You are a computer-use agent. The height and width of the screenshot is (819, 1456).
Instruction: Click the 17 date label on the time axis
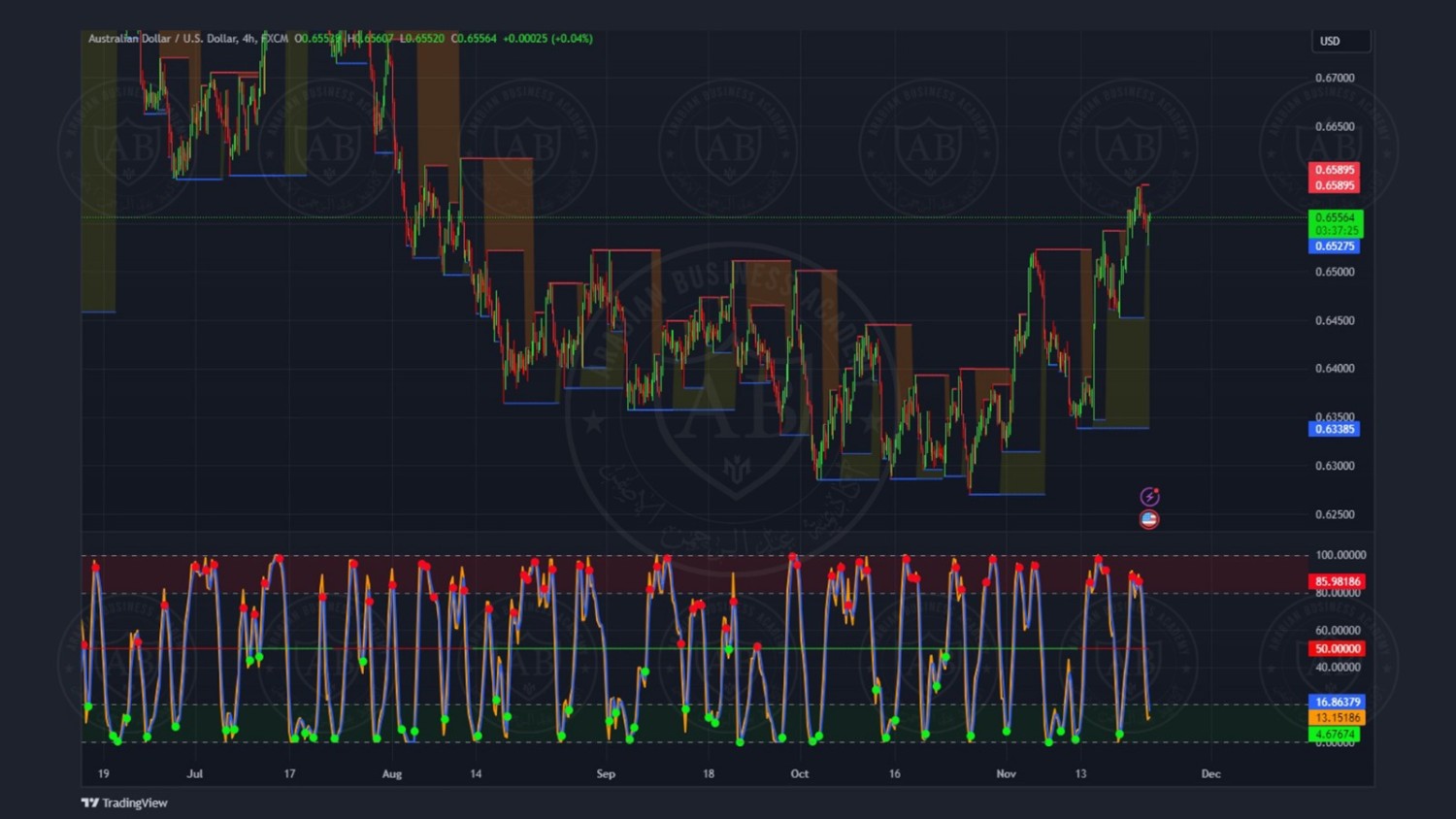point(289,773)
